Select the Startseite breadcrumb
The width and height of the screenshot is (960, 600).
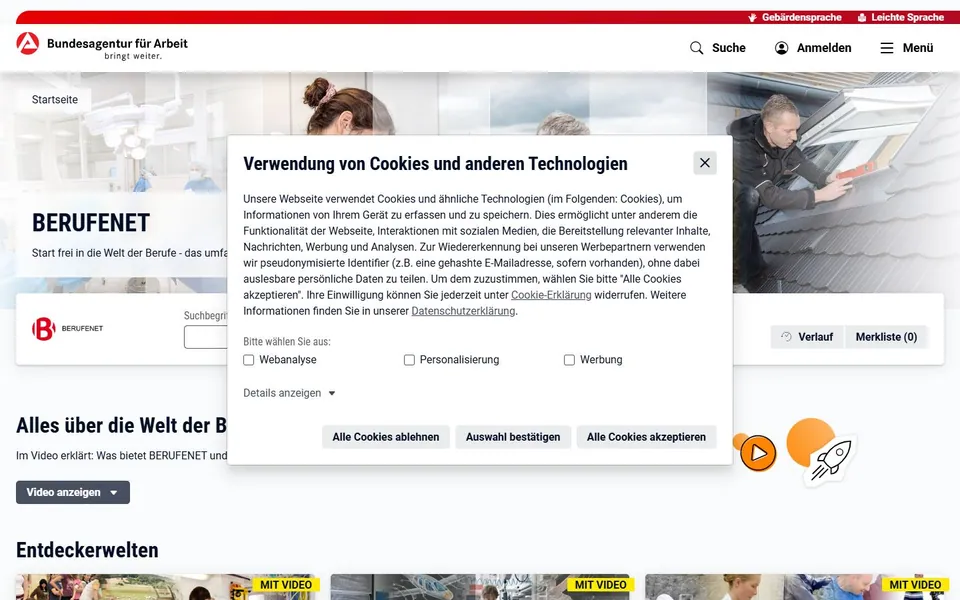click(54, 99)
